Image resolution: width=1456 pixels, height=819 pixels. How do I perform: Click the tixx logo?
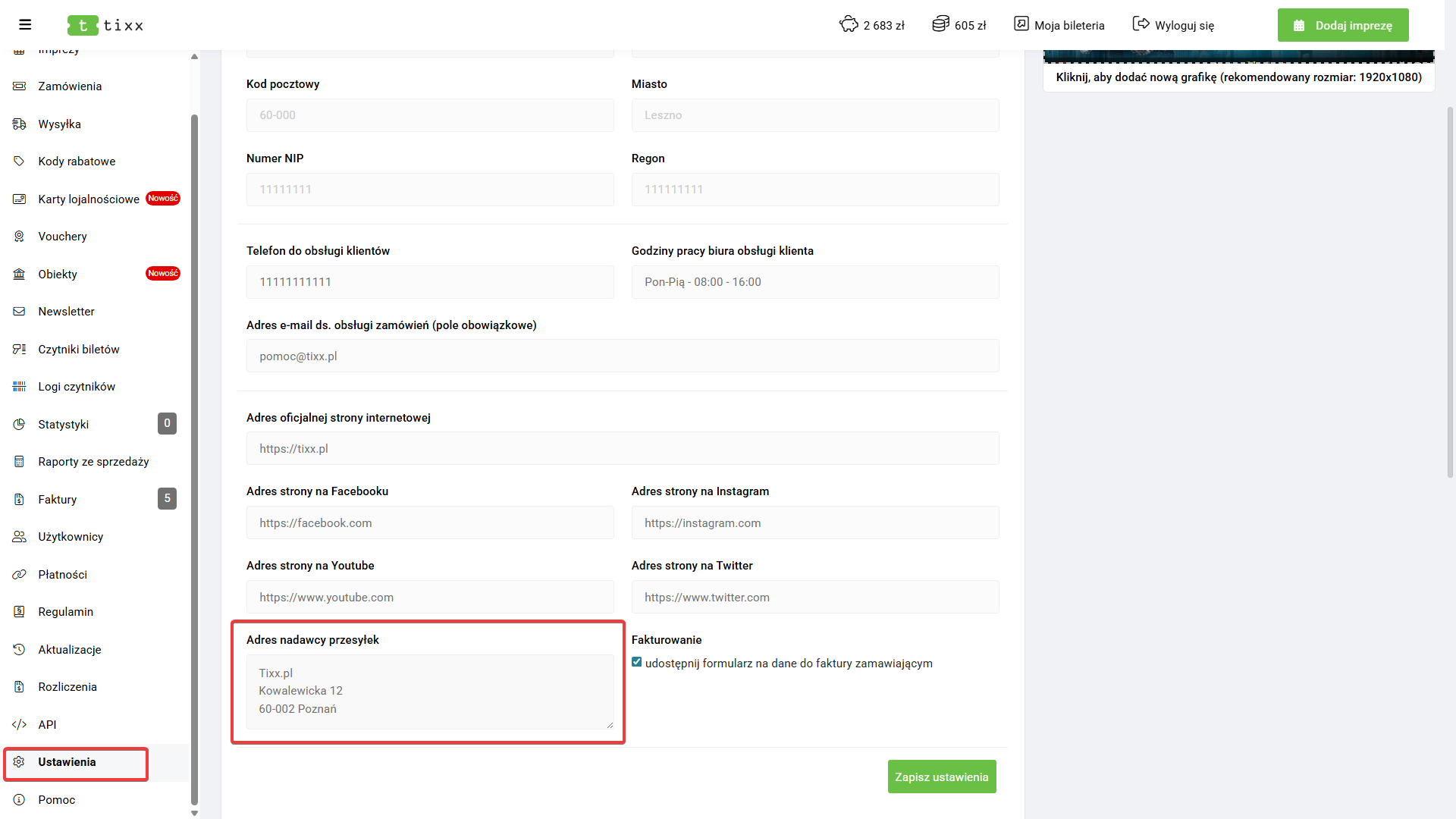(105, 25)
